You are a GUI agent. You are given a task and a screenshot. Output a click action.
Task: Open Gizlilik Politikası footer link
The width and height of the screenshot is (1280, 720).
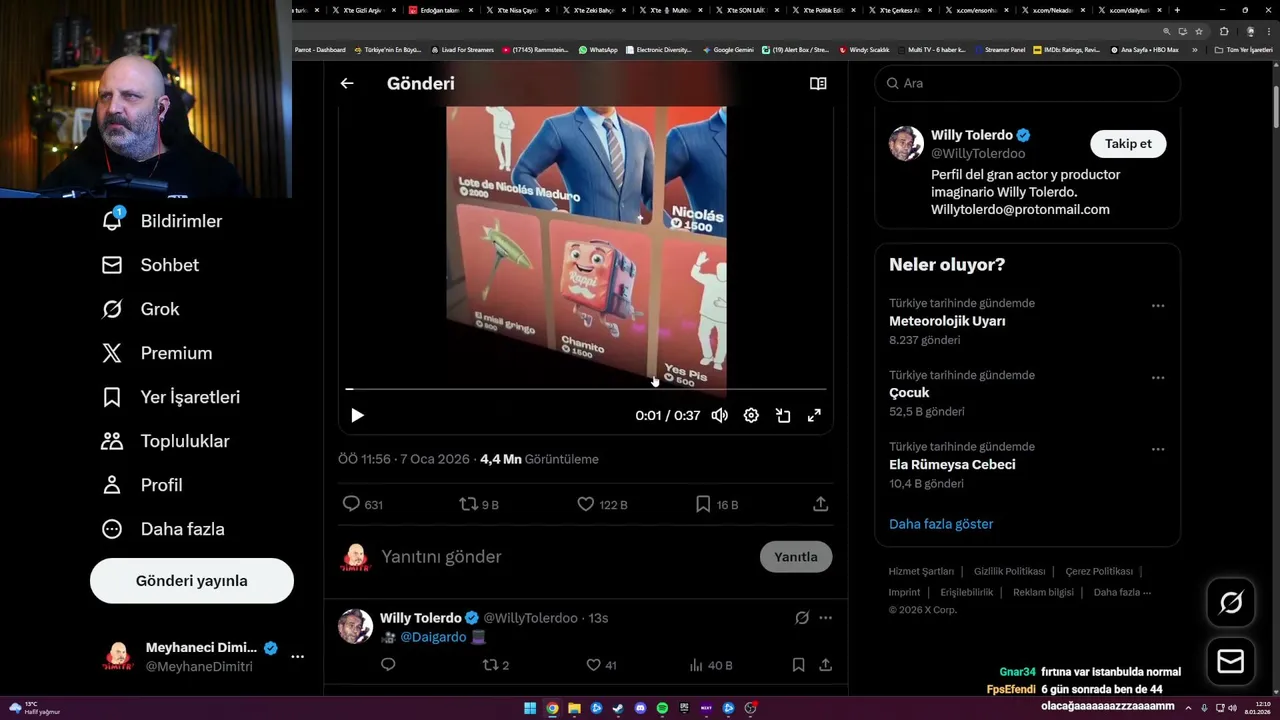point(1009,571)
